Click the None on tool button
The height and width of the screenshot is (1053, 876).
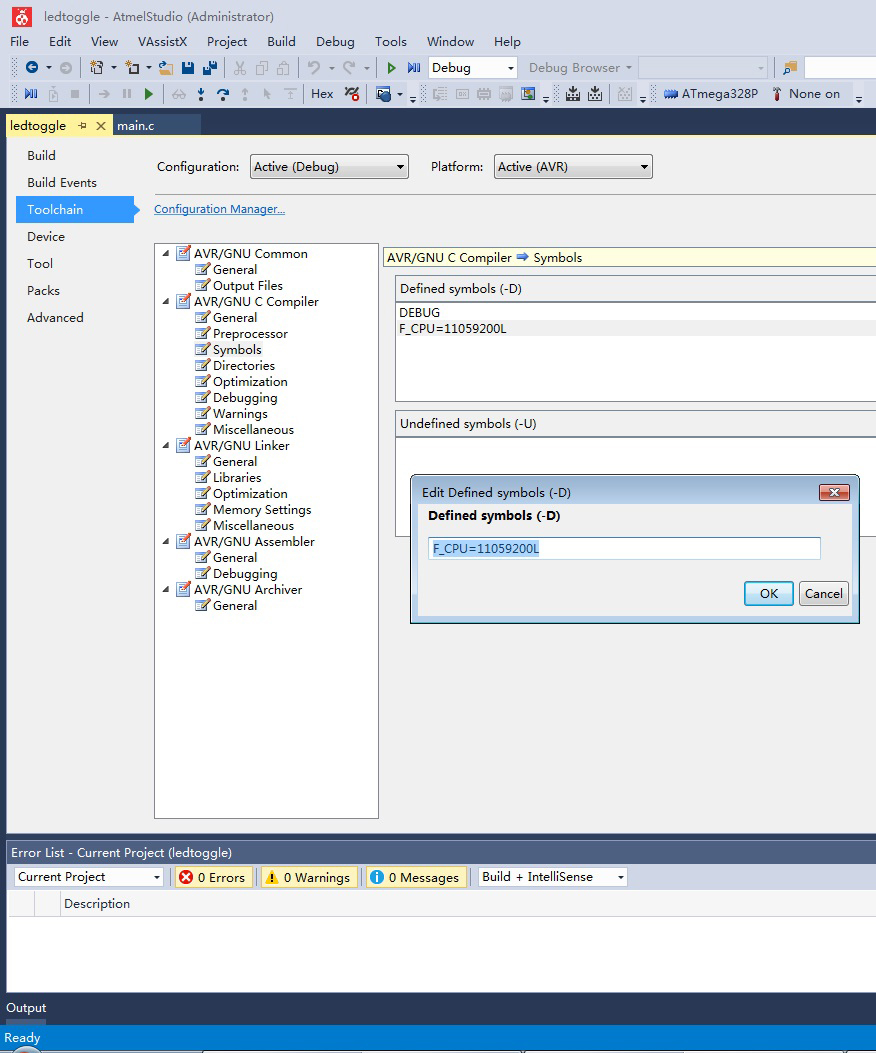tap(806, 94)
